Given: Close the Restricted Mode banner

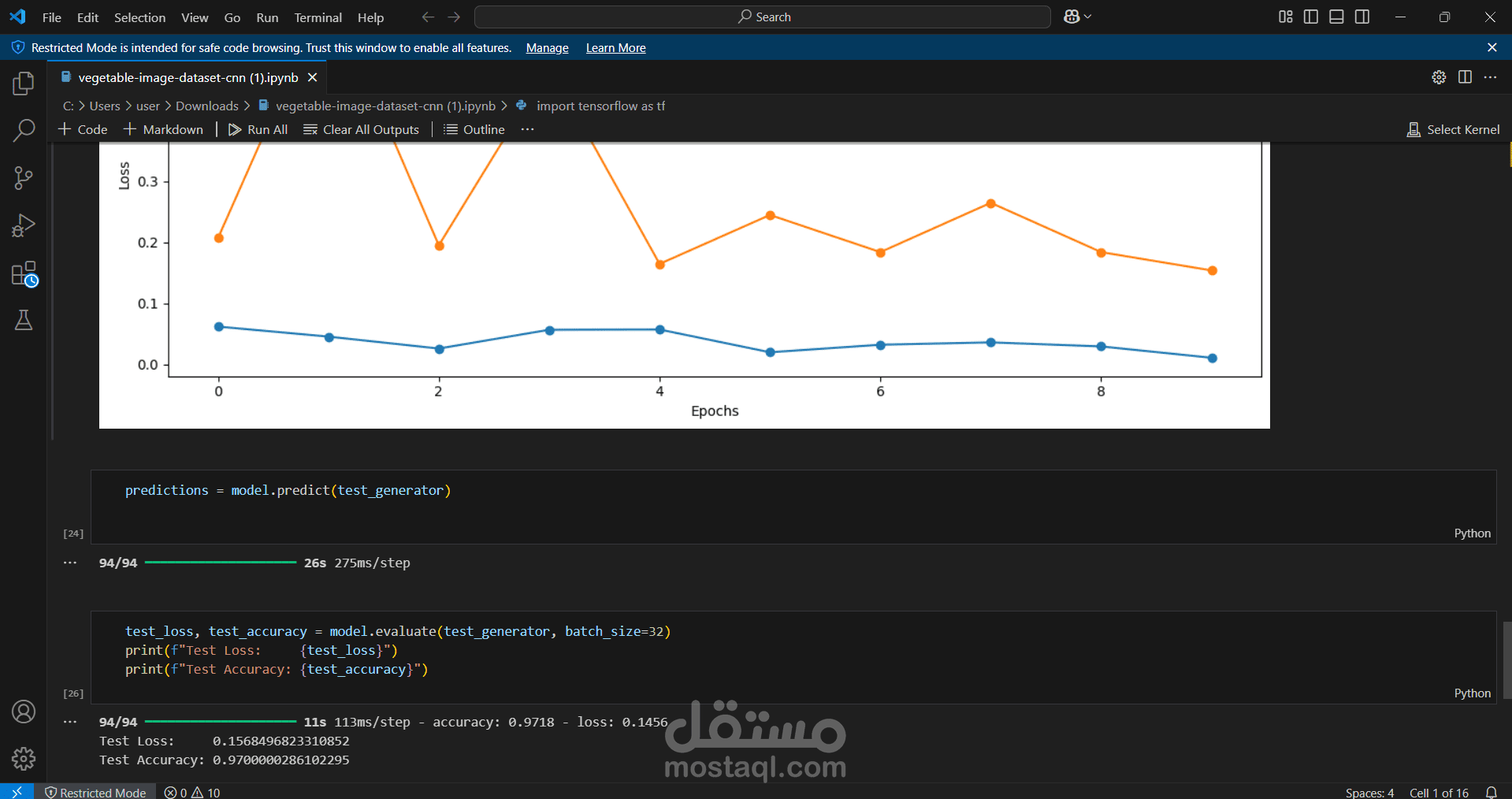Looking at the screenshot, I should (x=1492, y=47).
